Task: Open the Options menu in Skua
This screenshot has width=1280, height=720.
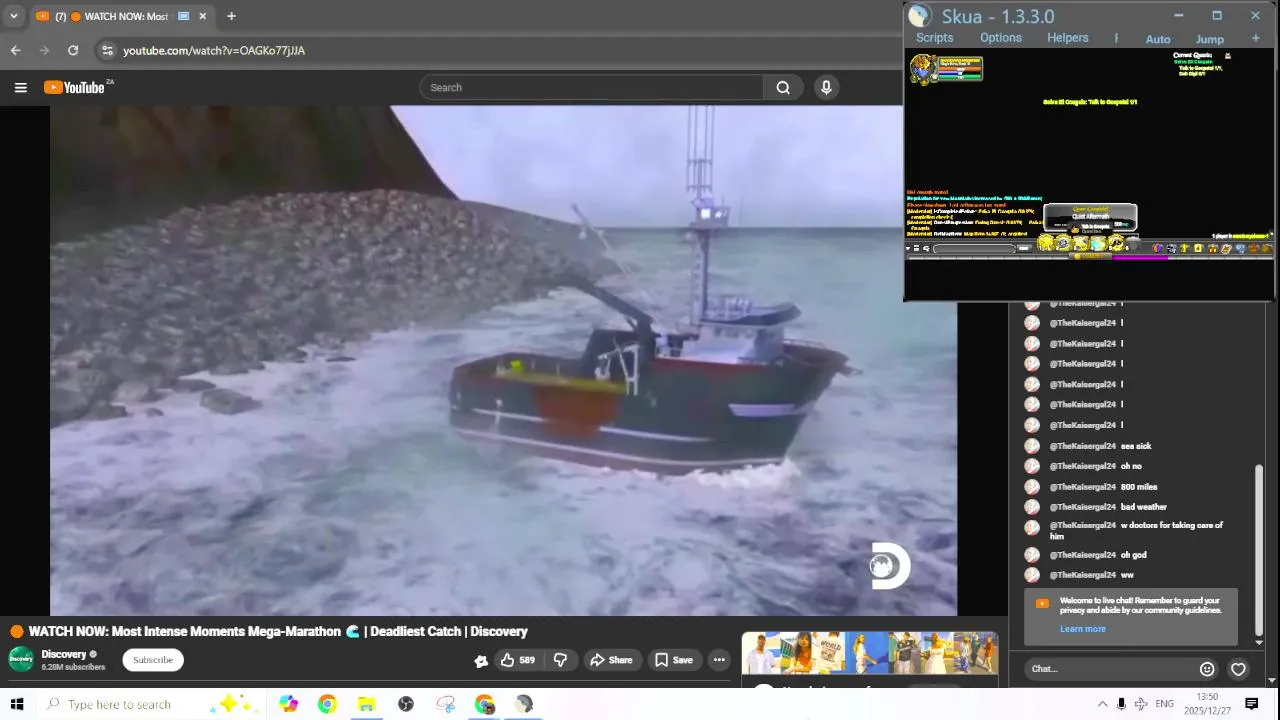Action: 1001,38
